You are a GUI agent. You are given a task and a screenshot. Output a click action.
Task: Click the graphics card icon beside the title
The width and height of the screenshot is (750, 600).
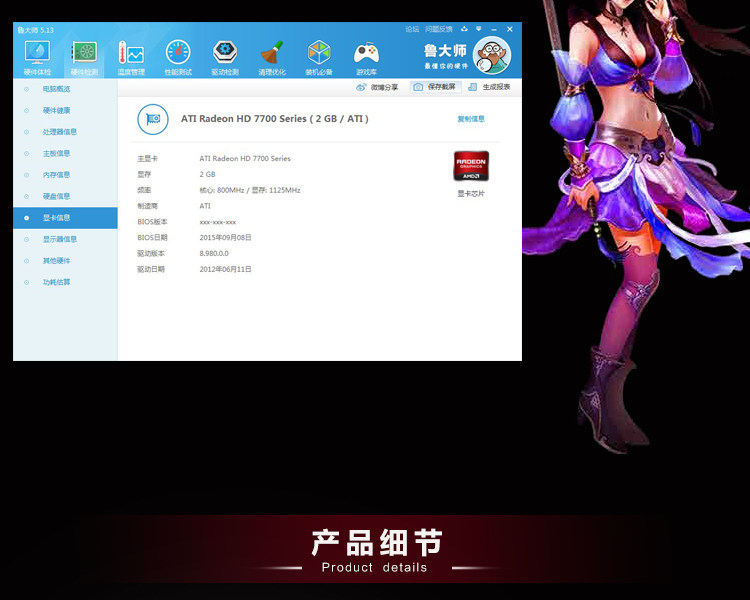pyautogui.click(x=153, y=119)
